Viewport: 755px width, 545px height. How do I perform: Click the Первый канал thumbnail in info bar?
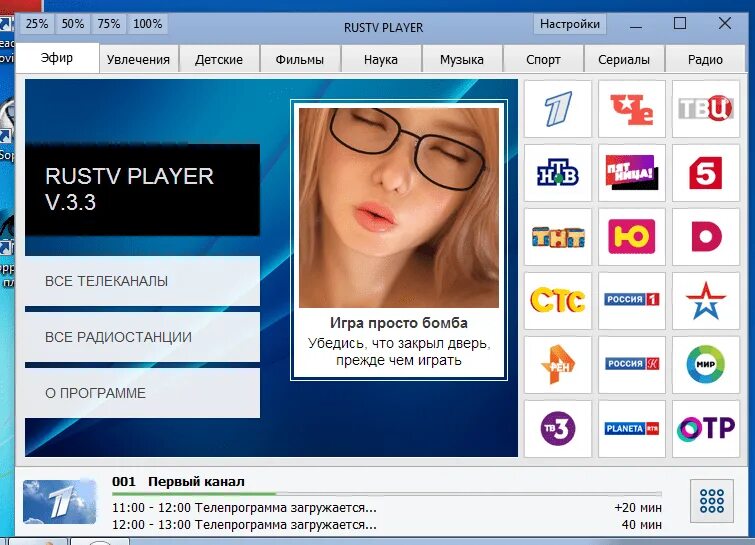click(x=60, y=501)
